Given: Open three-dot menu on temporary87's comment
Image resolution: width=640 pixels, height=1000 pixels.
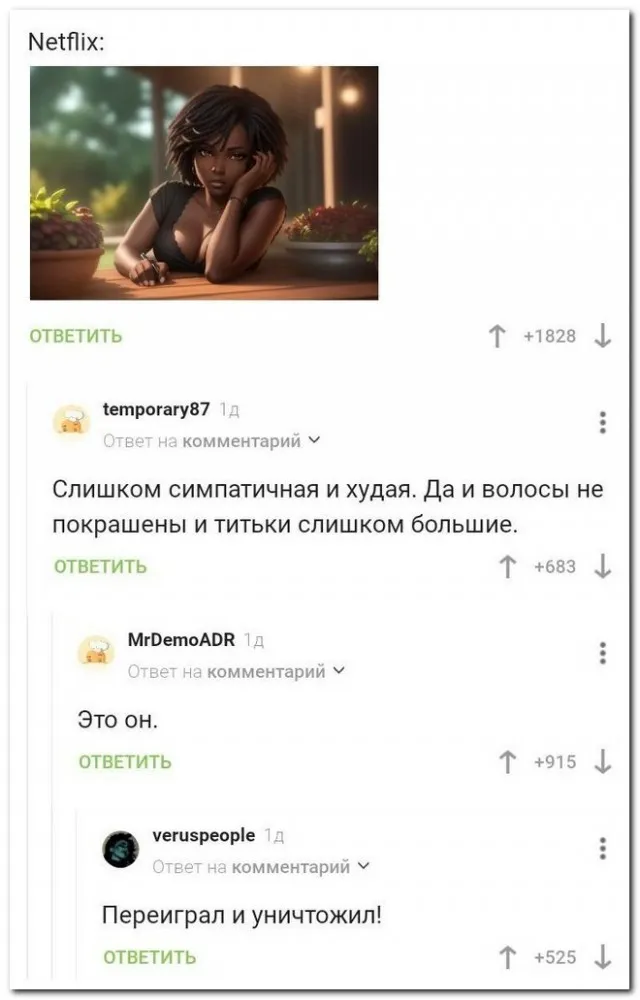Looking at the screenshot, I should tap(602, 423).
